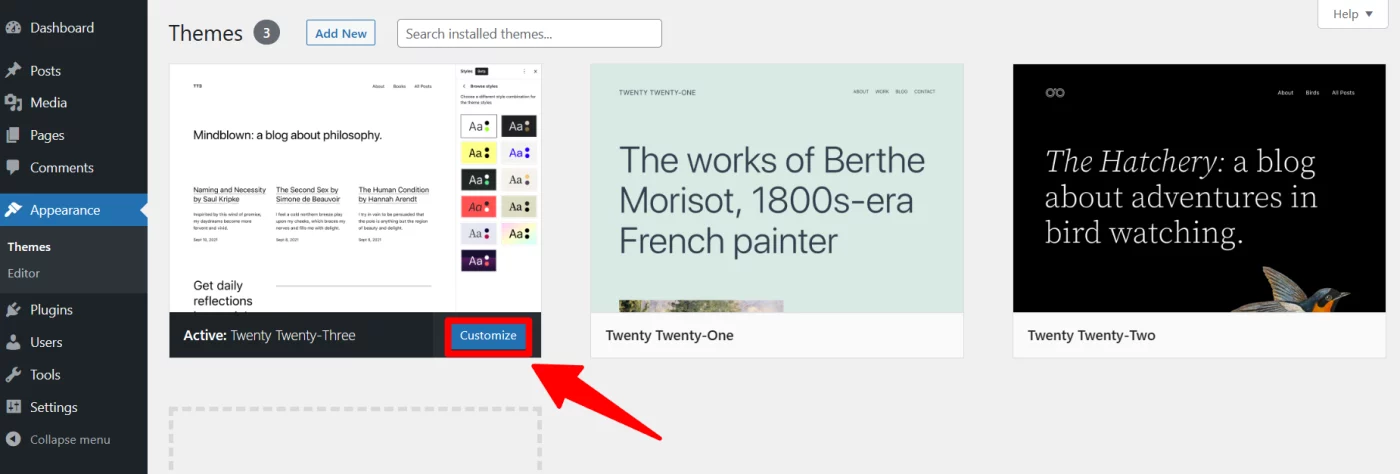Click the Pages document icon

pyautogui.click(x=13, y=135)
